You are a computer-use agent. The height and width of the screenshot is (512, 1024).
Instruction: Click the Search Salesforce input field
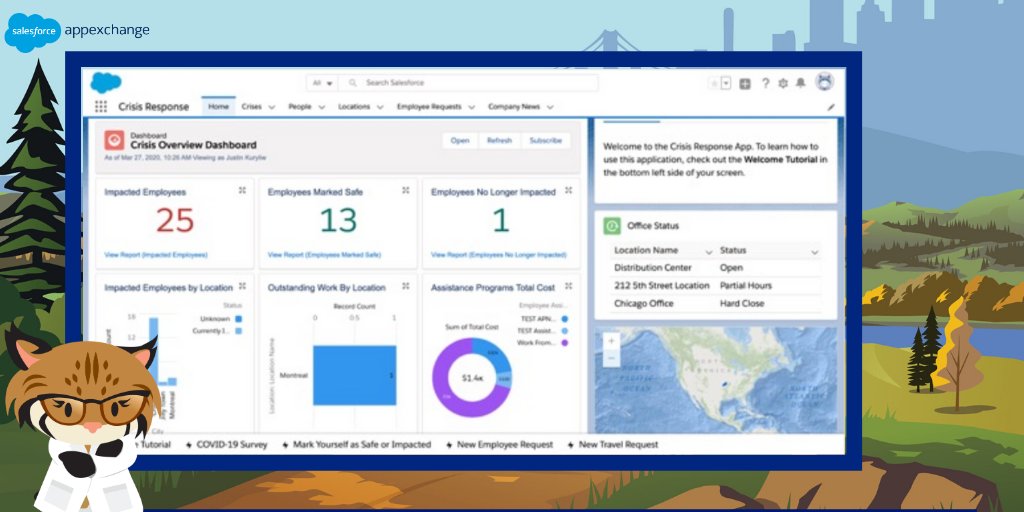coord(470,83)
